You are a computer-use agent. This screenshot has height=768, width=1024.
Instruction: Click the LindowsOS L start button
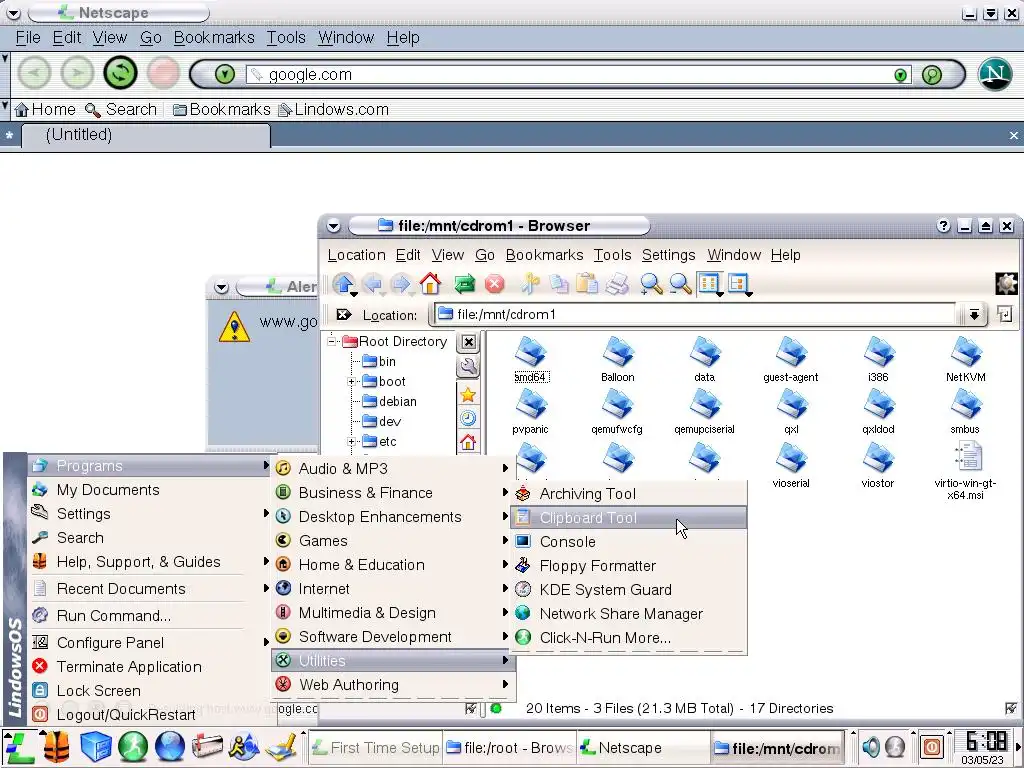point(19,747)
